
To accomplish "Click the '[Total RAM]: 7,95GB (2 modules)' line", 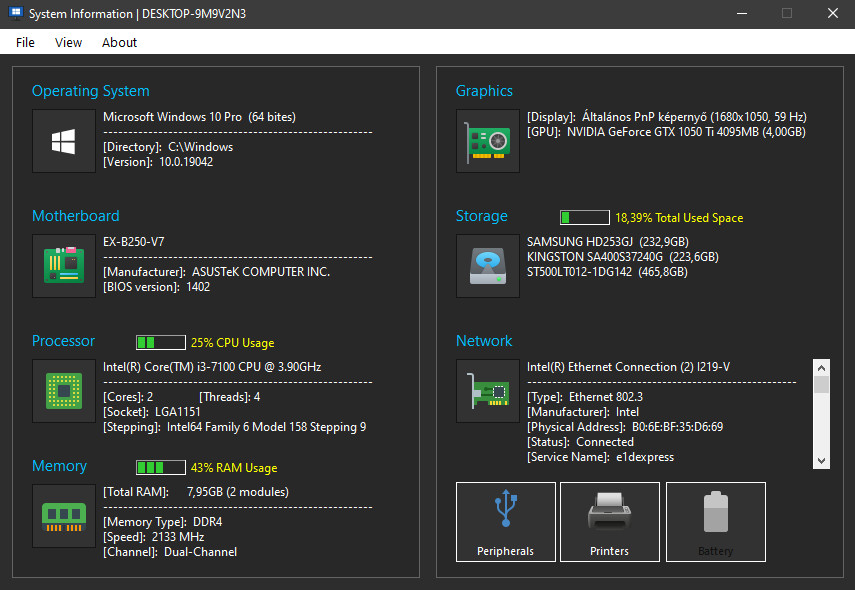I will 196,491.
